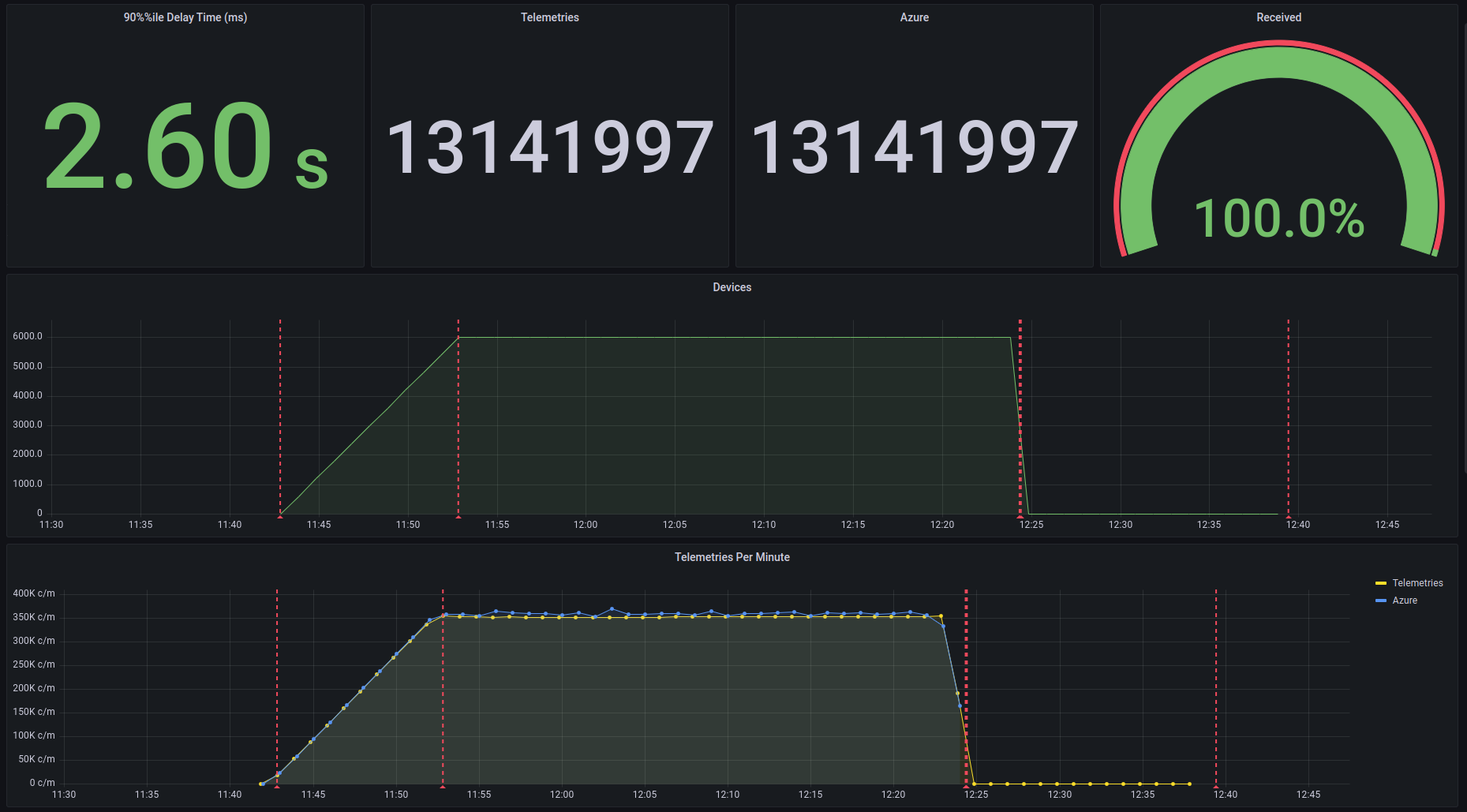Click the 2.60 s delay value
The image size is (1467, 812).
coord(185,147)
